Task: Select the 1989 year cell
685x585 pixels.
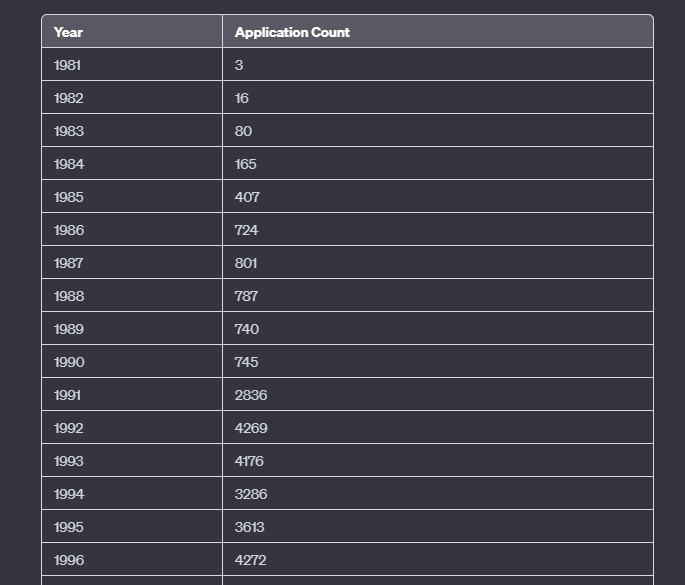Action: click(x=68, y=329)
